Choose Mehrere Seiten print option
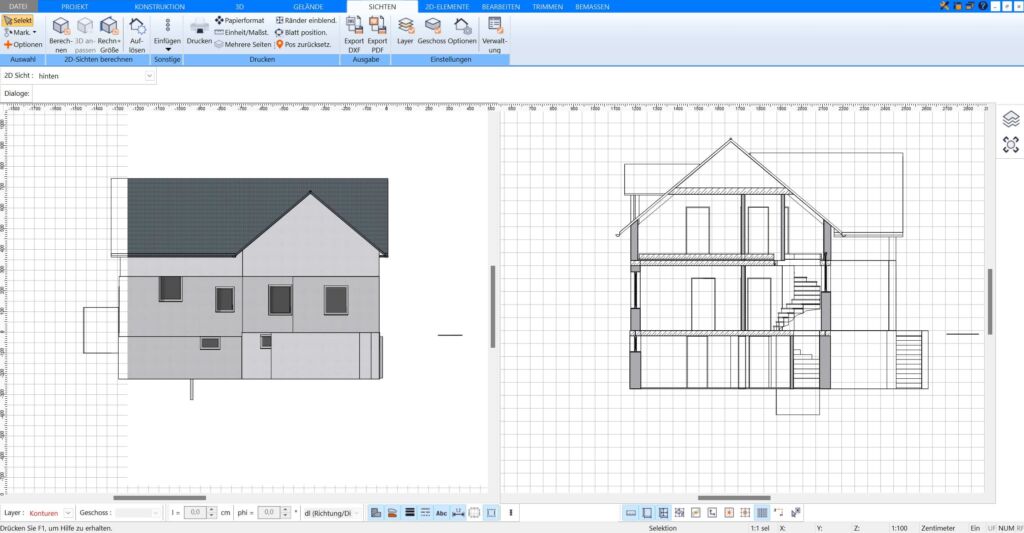This screenshot has width=1024, height=533. [x=243, y=44]
